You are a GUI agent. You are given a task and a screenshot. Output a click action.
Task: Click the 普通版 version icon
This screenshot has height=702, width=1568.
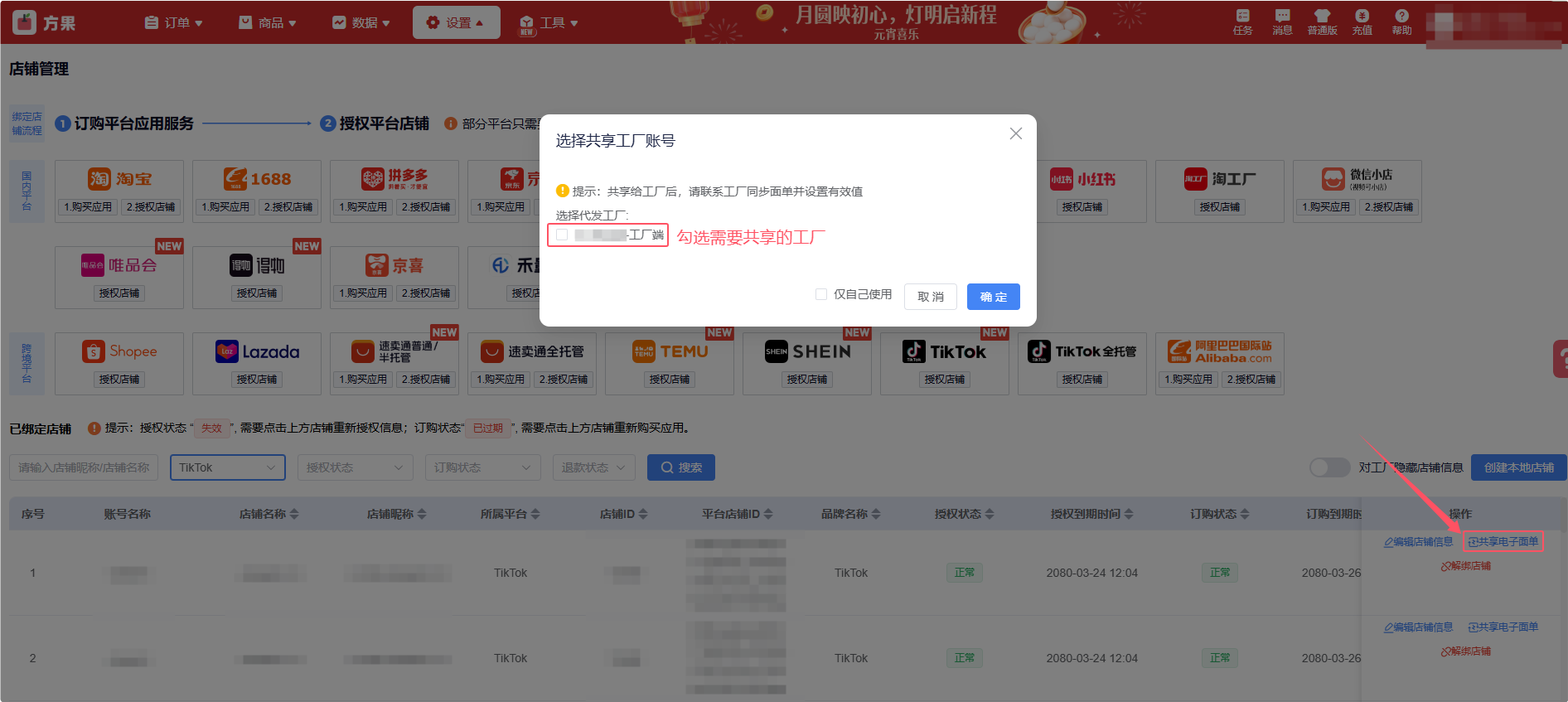(x=1322, y=22)
